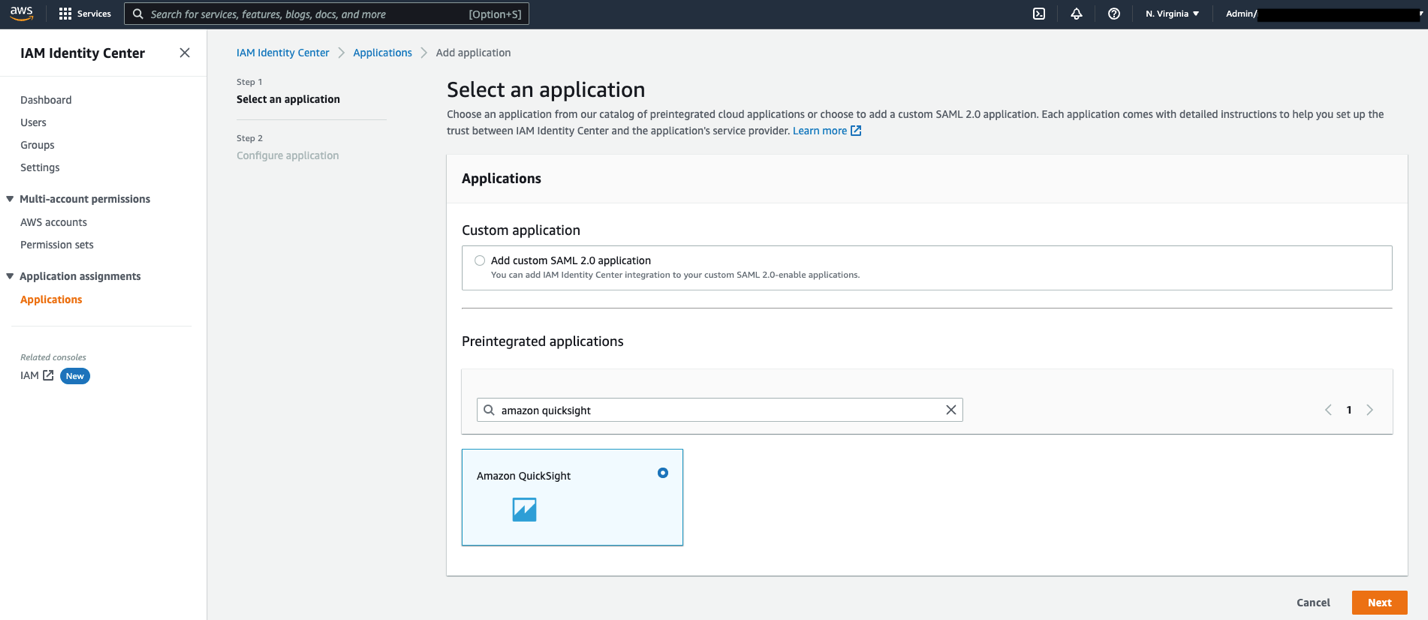Image resolution: width=1428 pixels, height=620 pixels.
Task: Click the AWS top search field
Action: click(326, 14)
